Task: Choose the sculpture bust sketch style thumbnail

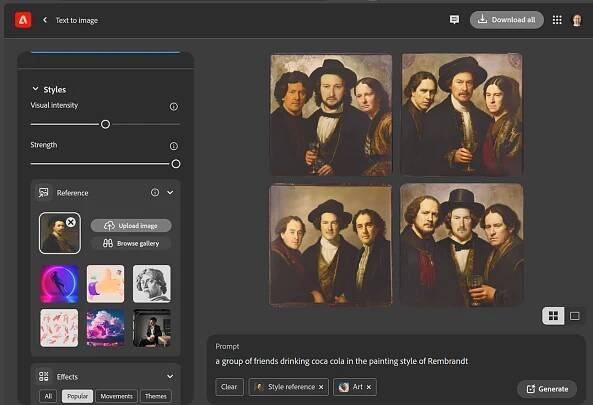Action: pos(152,284)
